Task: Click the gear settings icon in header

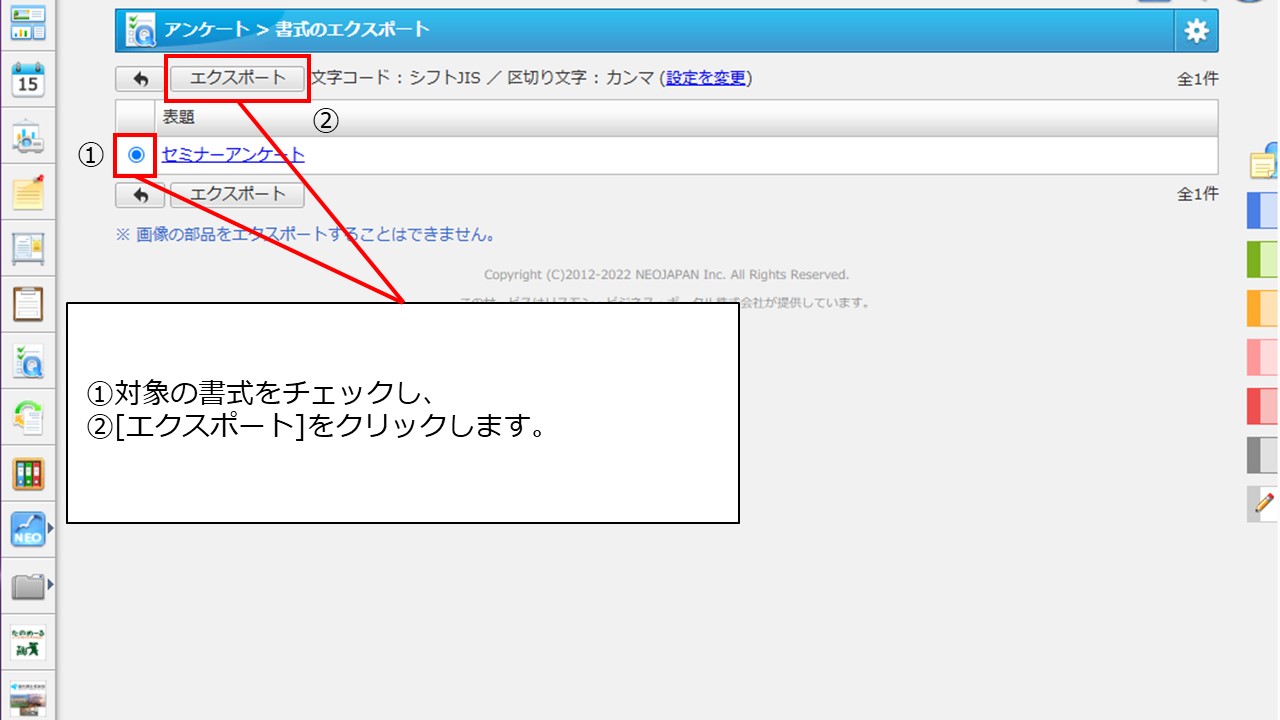Action: pyautogui.click(x=1196, y=31)
